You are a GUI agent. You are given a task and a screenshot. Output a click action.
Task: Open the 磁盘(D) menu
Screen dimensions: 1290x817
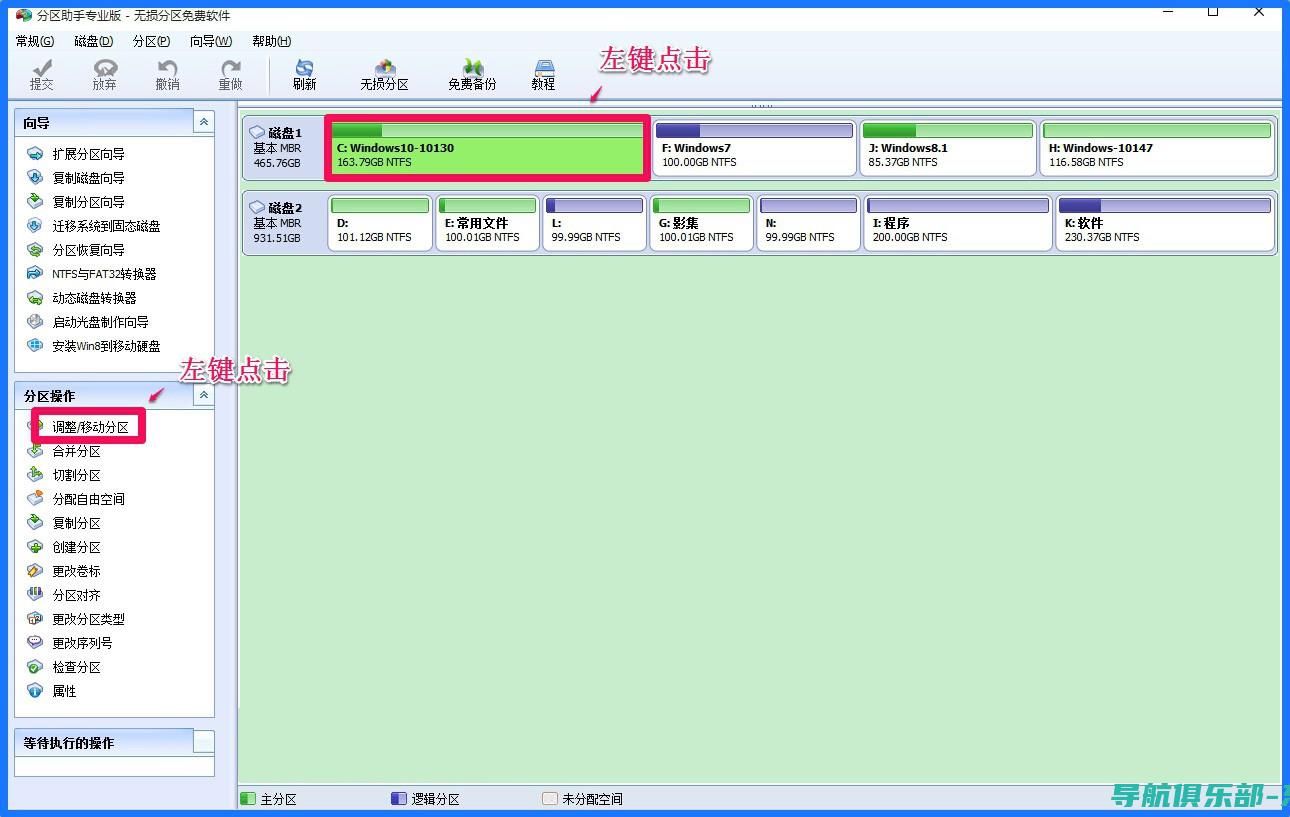pos(94,41)
